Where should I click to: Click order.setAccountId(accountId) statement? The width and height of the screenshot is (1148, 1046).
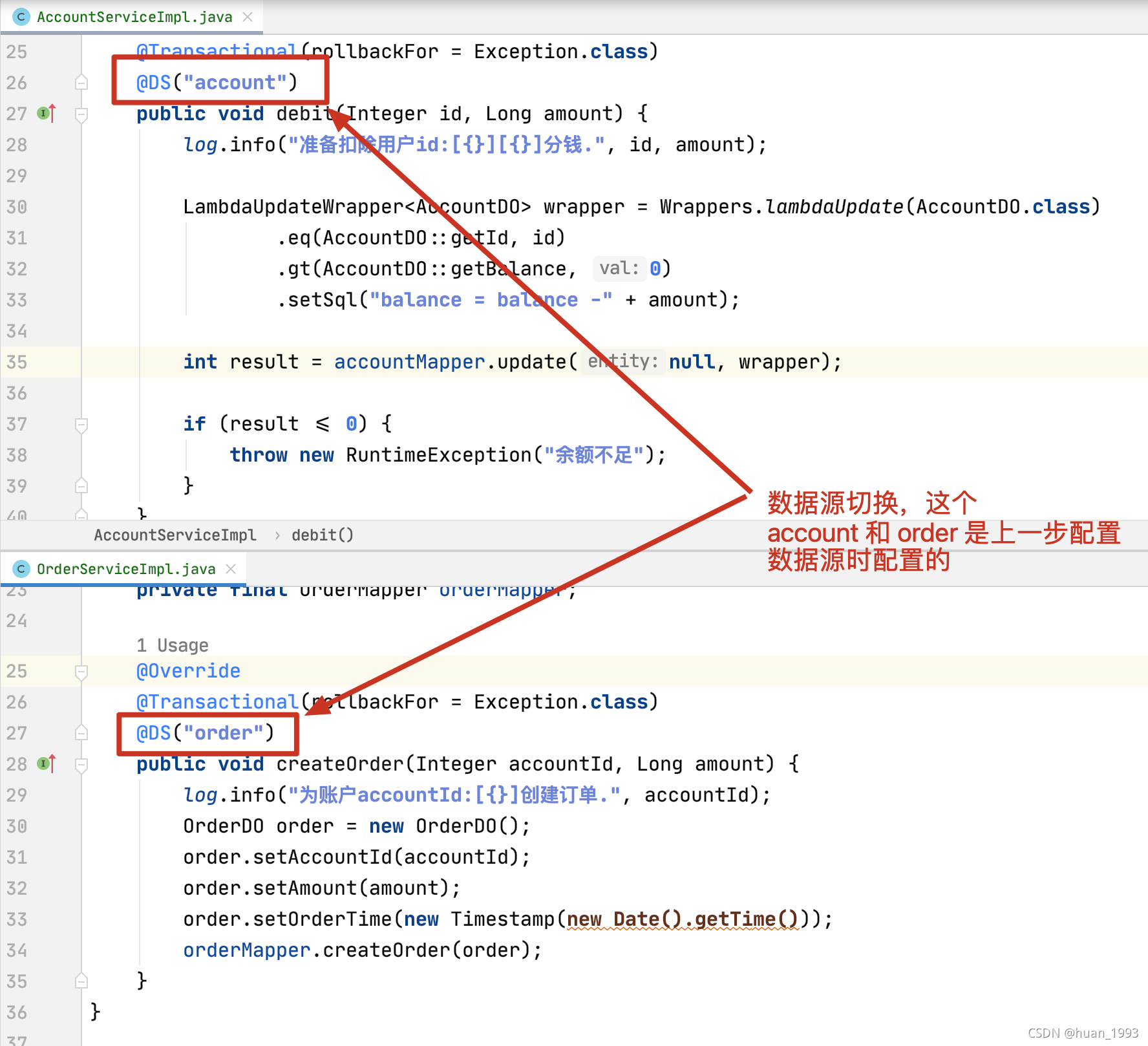[x=357, y=857]
